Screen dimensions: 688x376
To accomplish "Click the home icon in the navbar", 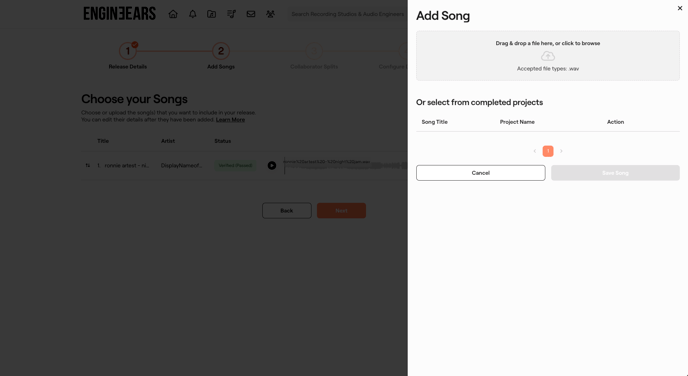I will pyautogui.click(x=173, y=14).
